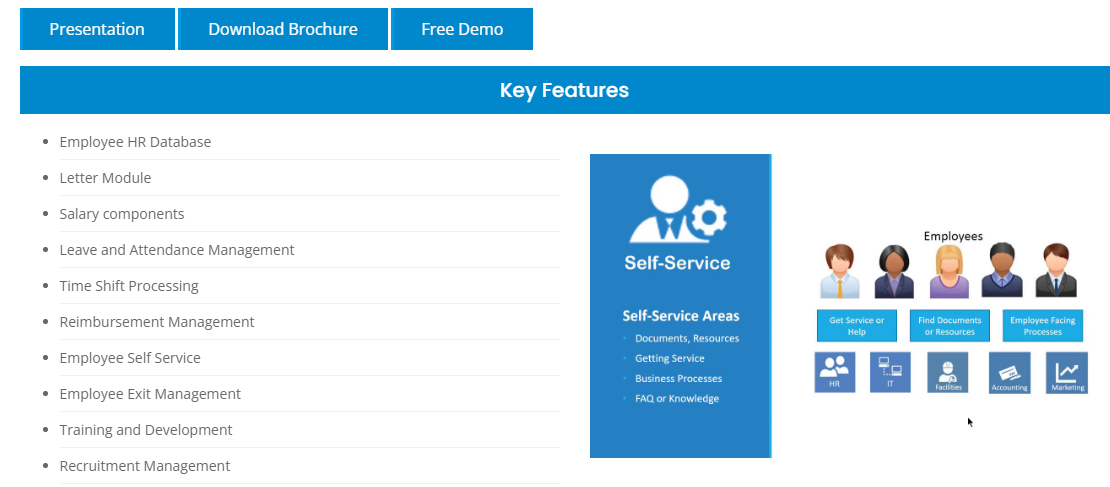Select Employee HR Database list item

(135, 142)
